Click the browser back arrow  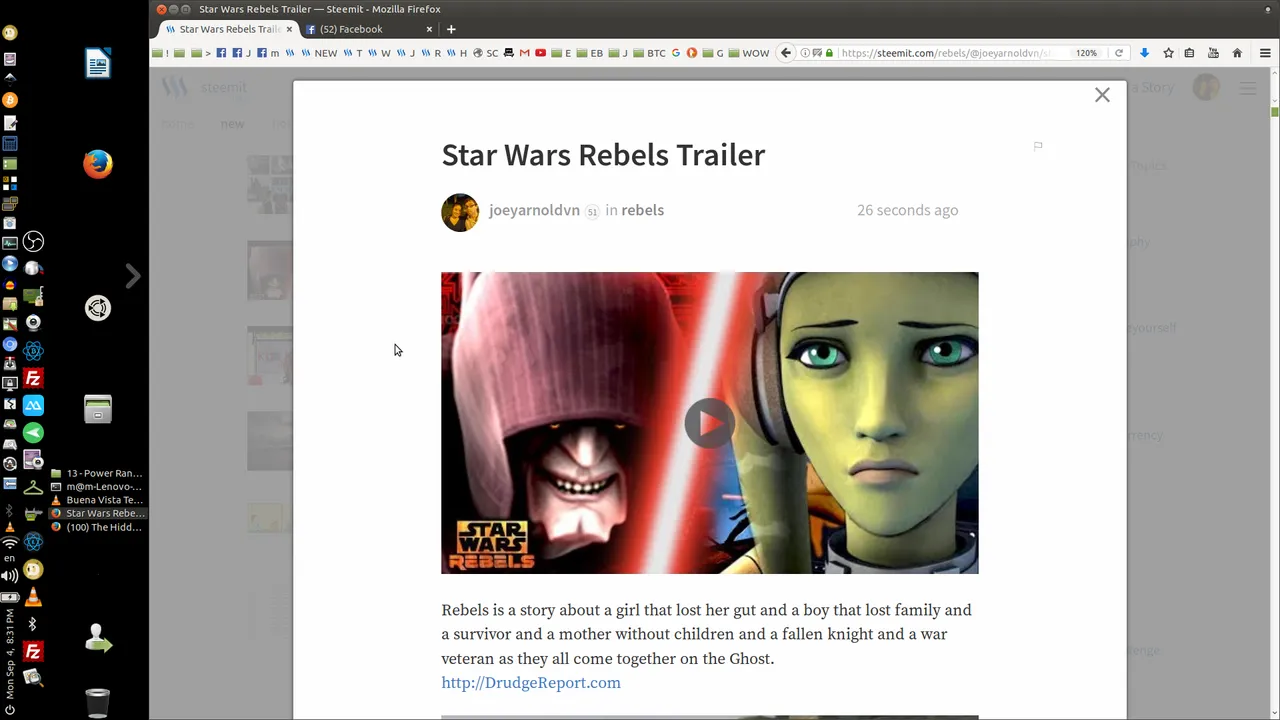[786, 53]
